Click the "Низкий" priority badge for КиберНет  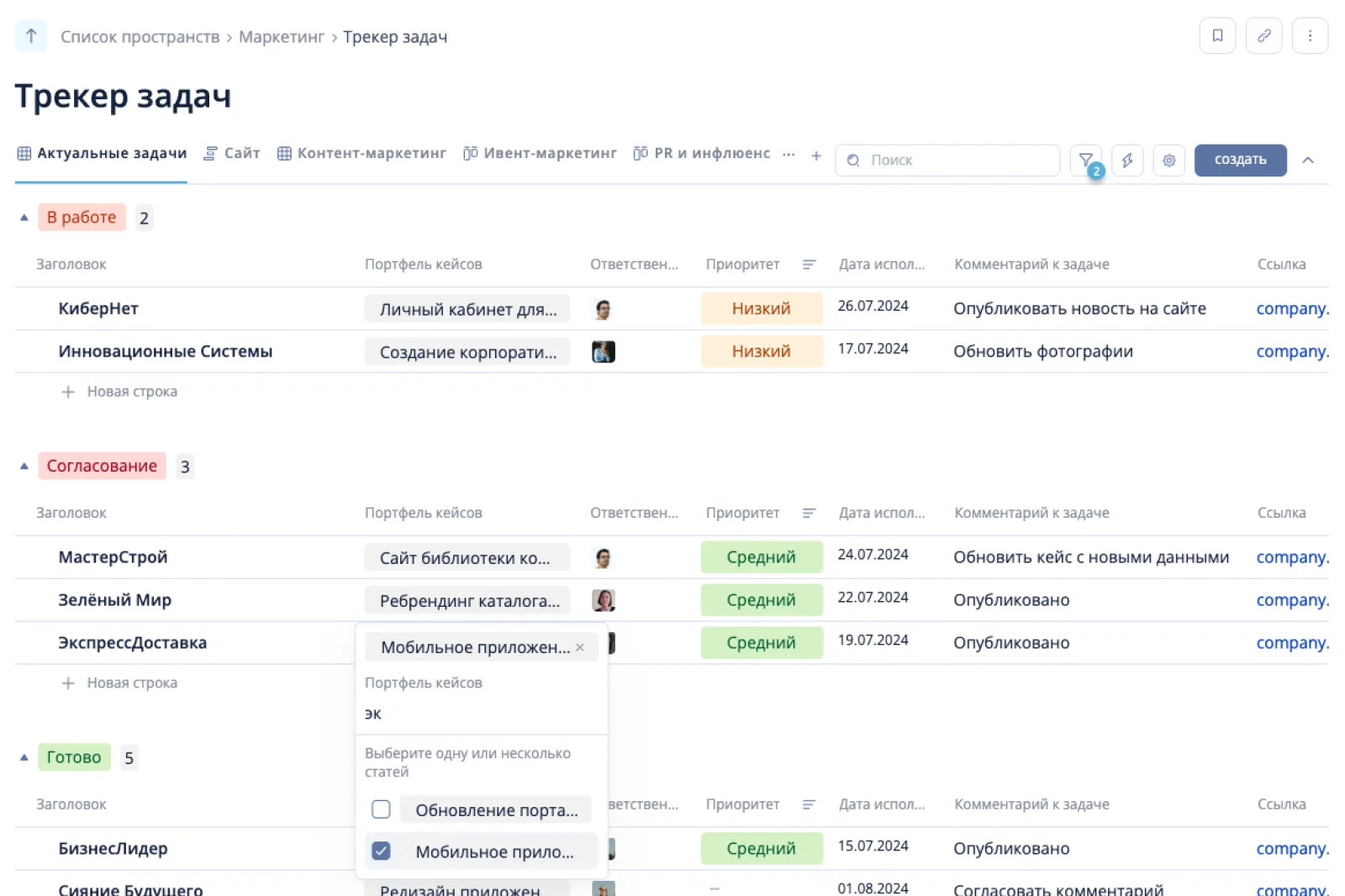pos(761,308)
